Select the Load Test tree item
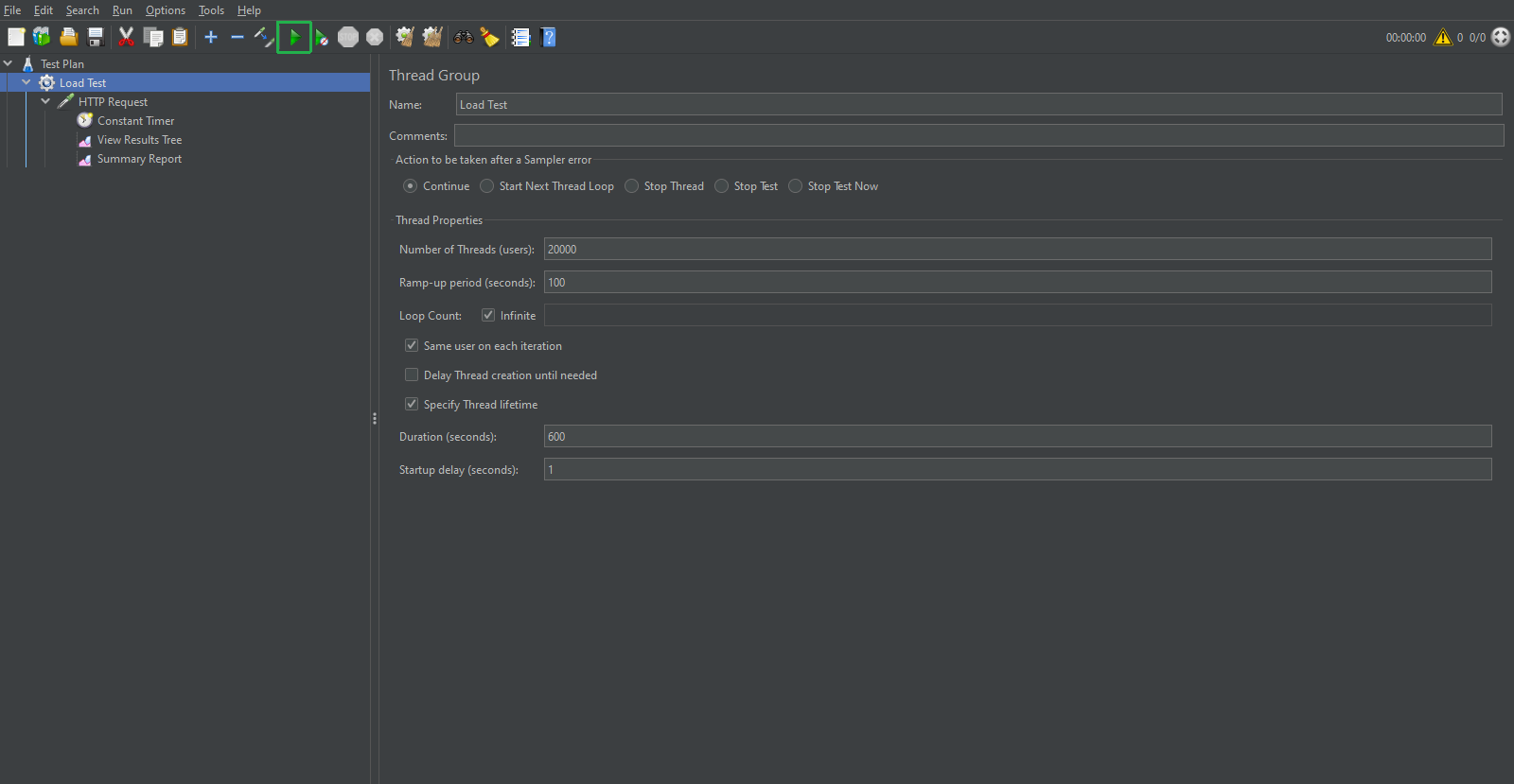Screen dimensions: 1514x784 [x=82, y=82]
